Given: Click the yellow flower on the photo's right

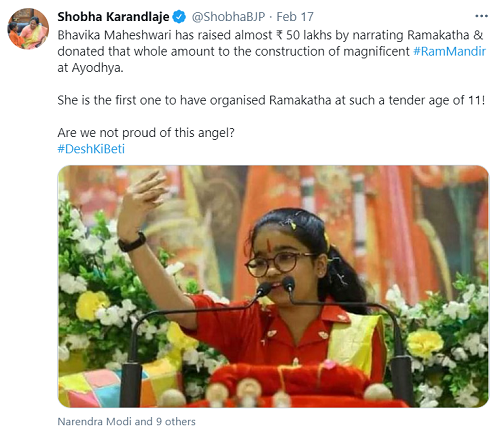Looking at the screenshot, I should tap(425, 343).
